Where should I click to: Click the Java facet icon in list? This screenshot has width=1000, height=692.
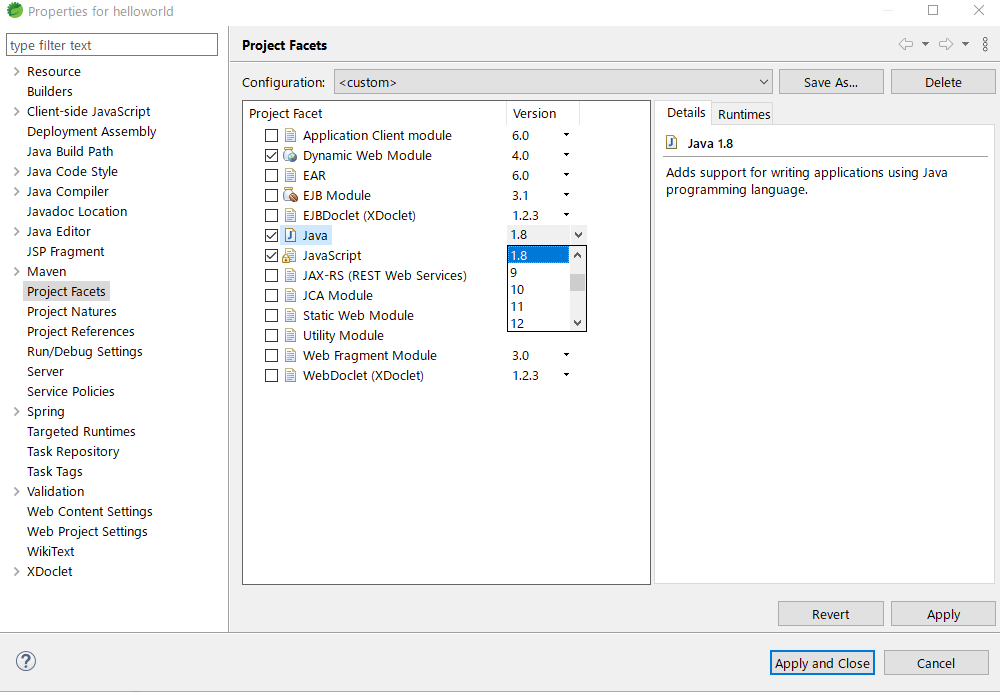pos(290,235)
